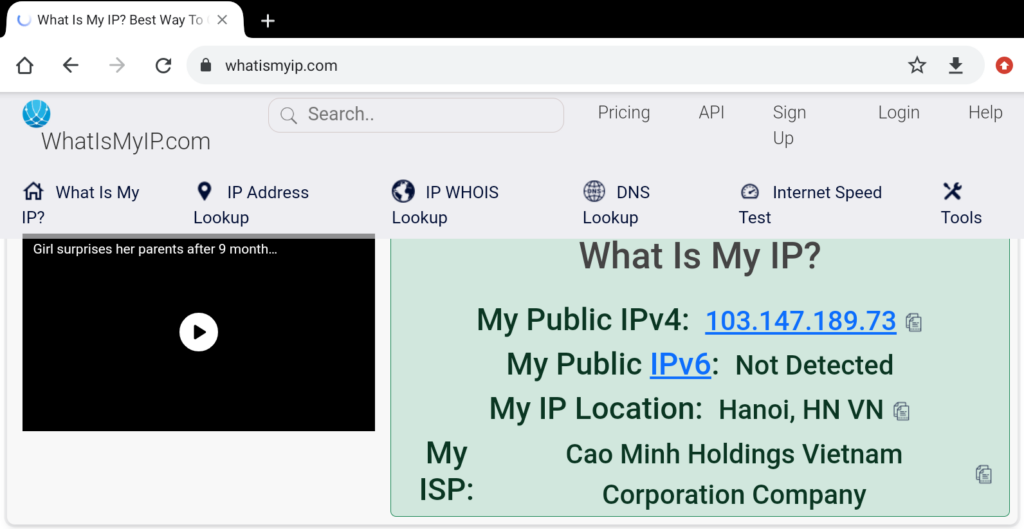Navigate back with the back arrow
Screen dimensions: 1024x529
[71, 65]
